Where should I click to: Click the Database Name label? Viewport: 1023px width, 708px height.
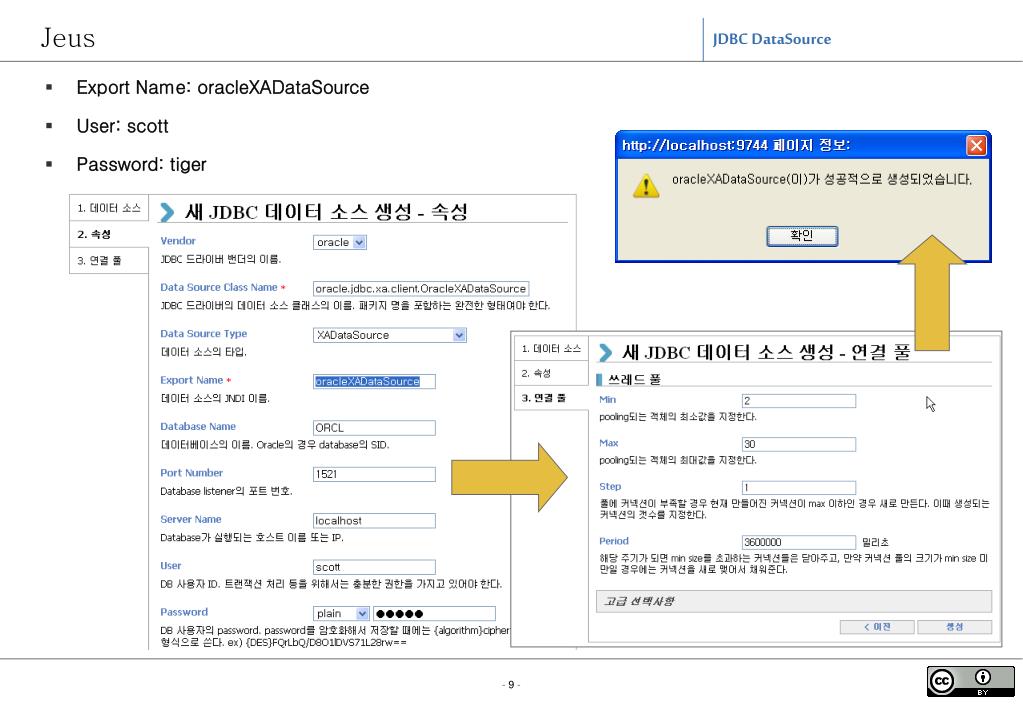[198, 426]
